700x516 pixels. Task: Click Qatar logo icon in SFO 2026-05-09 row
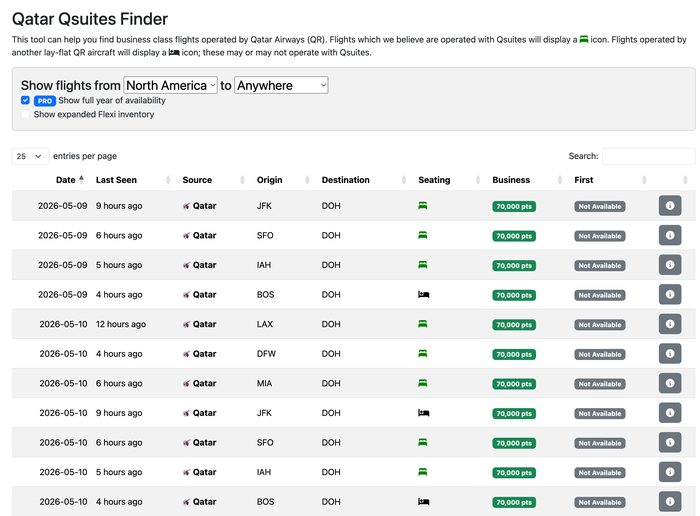[x=187, y=236]
